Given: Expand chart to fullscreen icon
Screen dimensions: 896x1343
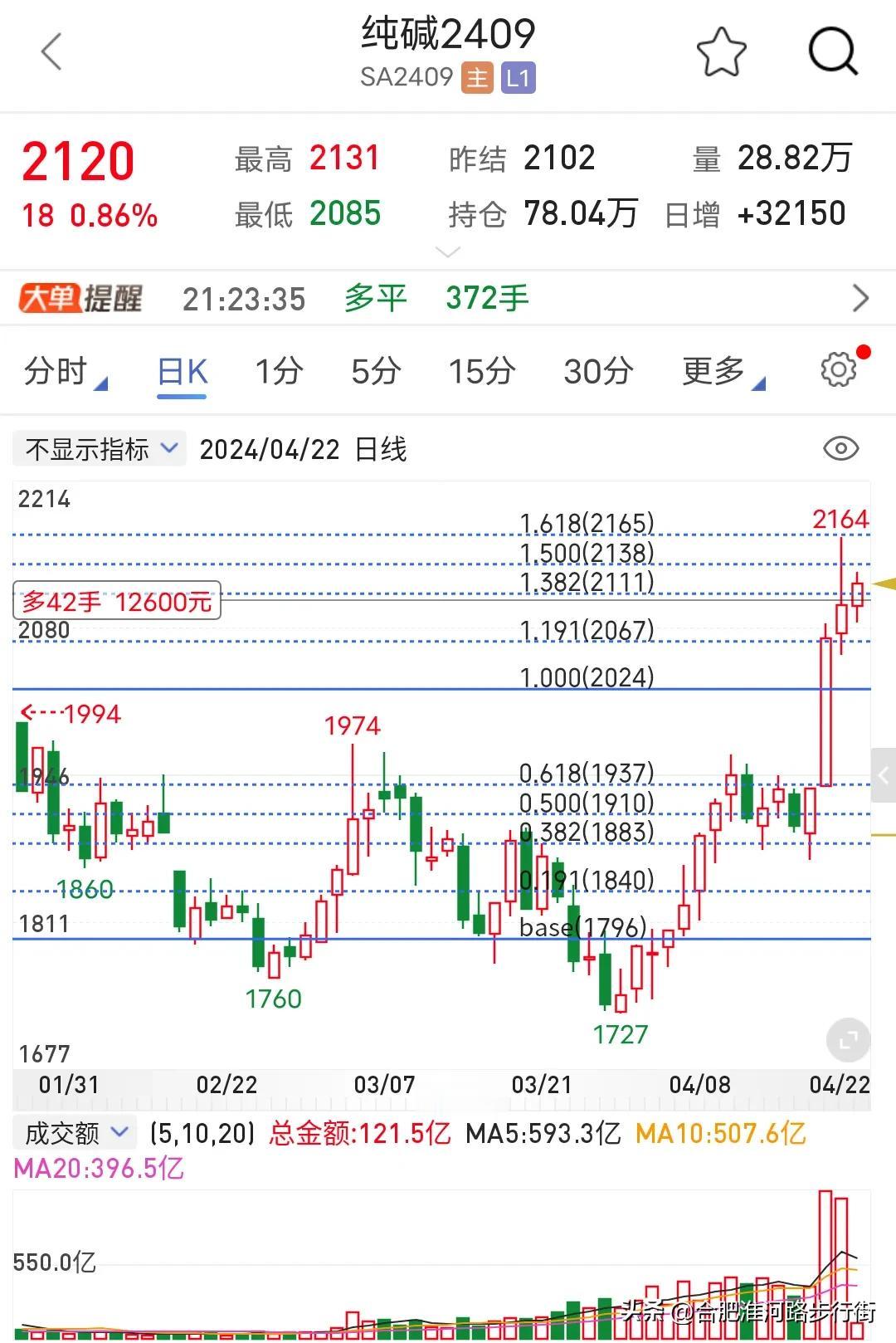Looking at the screenshot, I should click(x=848, y=1040).
